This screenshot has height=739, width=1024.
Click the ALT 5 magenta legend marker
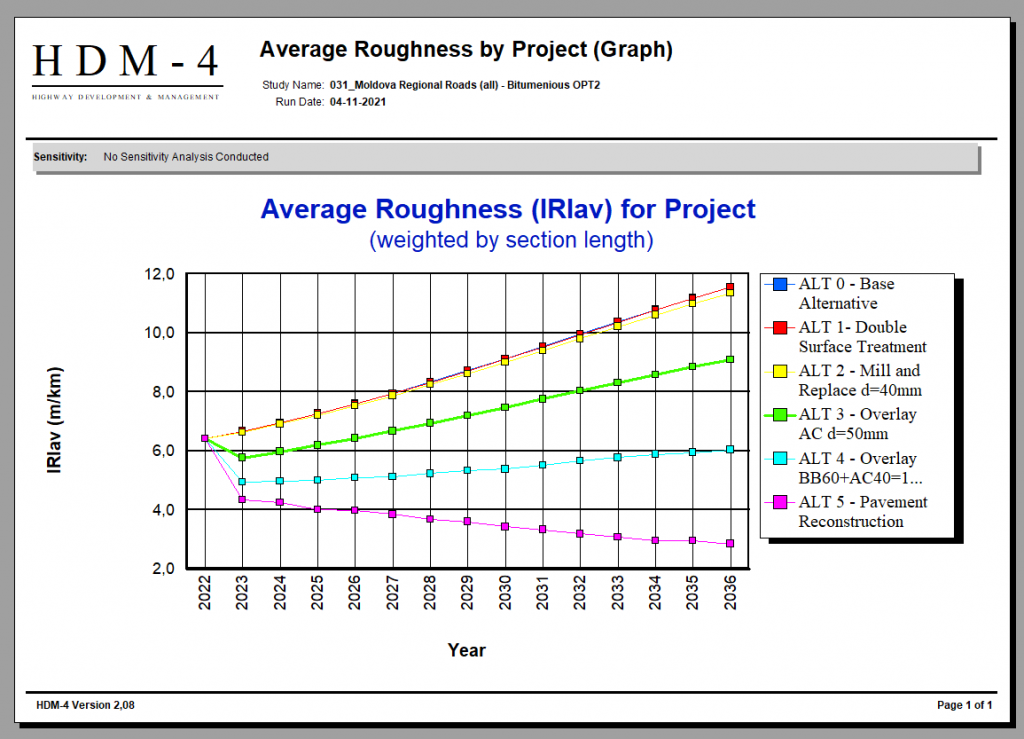click(781, 503)
